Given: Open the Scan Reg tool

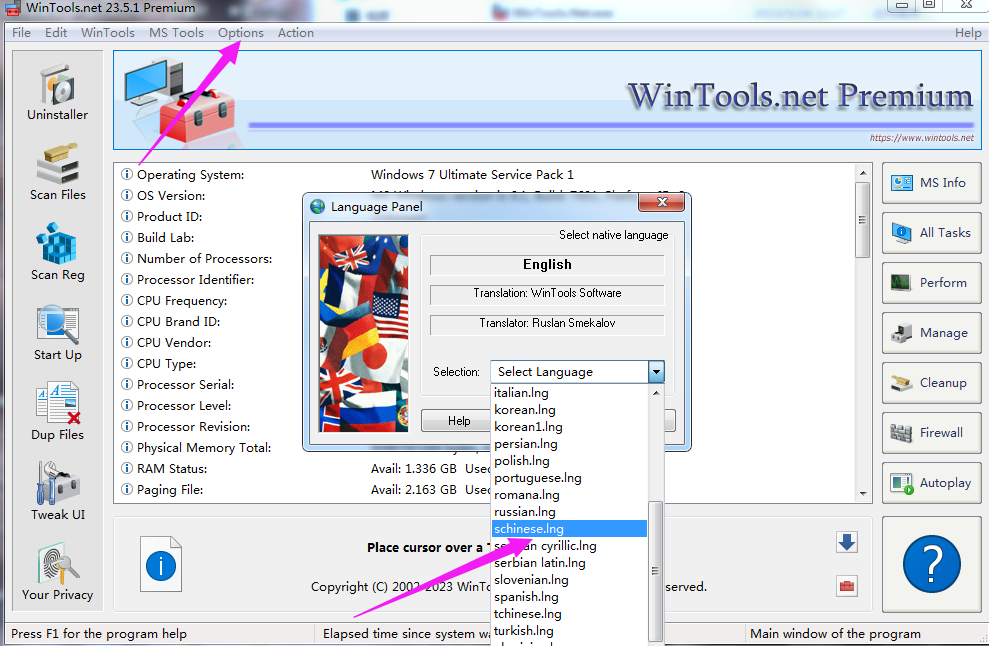Looking at the screenshot, I should 57,250.
